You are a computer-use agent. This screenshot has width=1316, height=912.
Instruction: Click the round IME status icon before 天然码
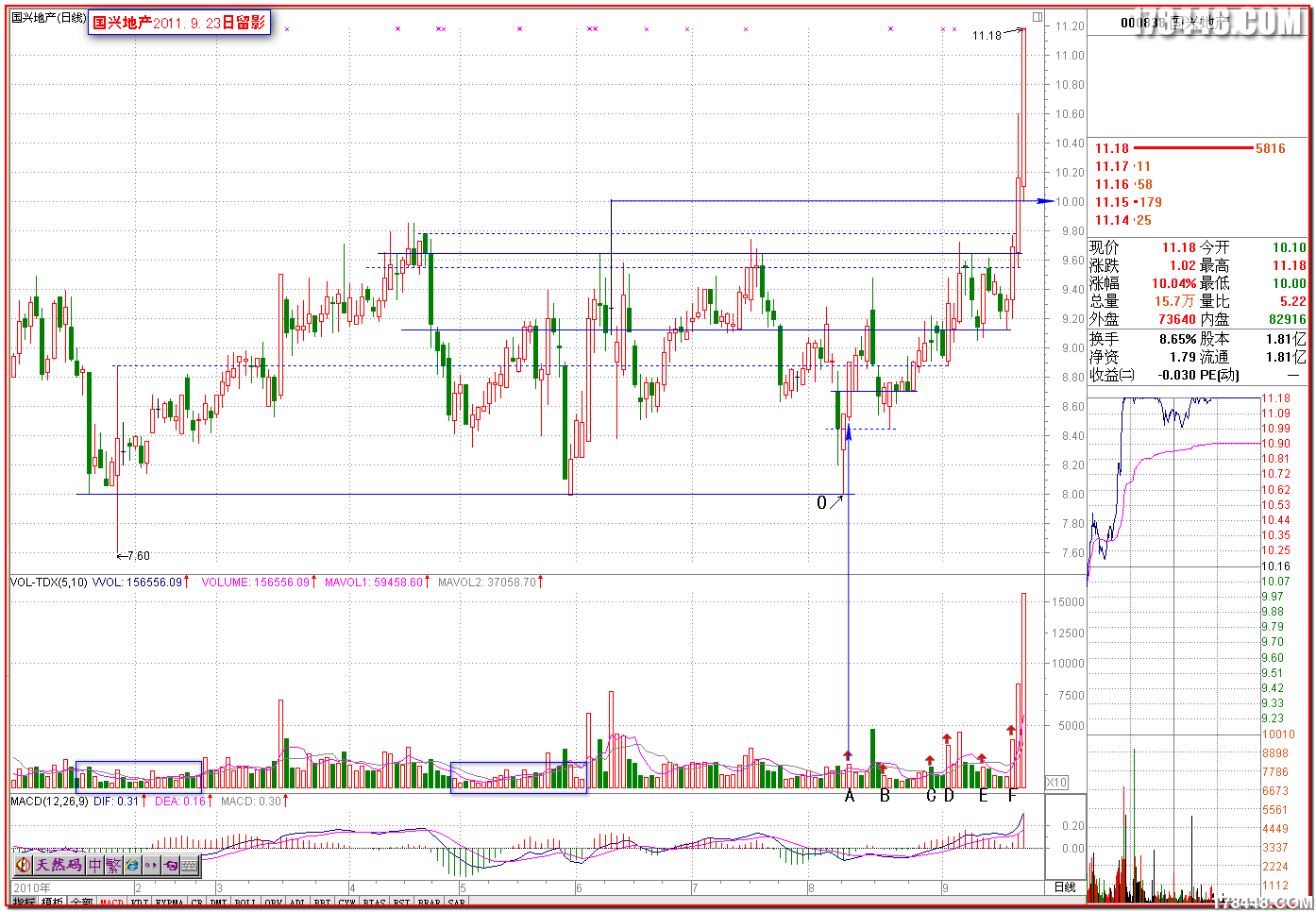click(x=24, y=865)
